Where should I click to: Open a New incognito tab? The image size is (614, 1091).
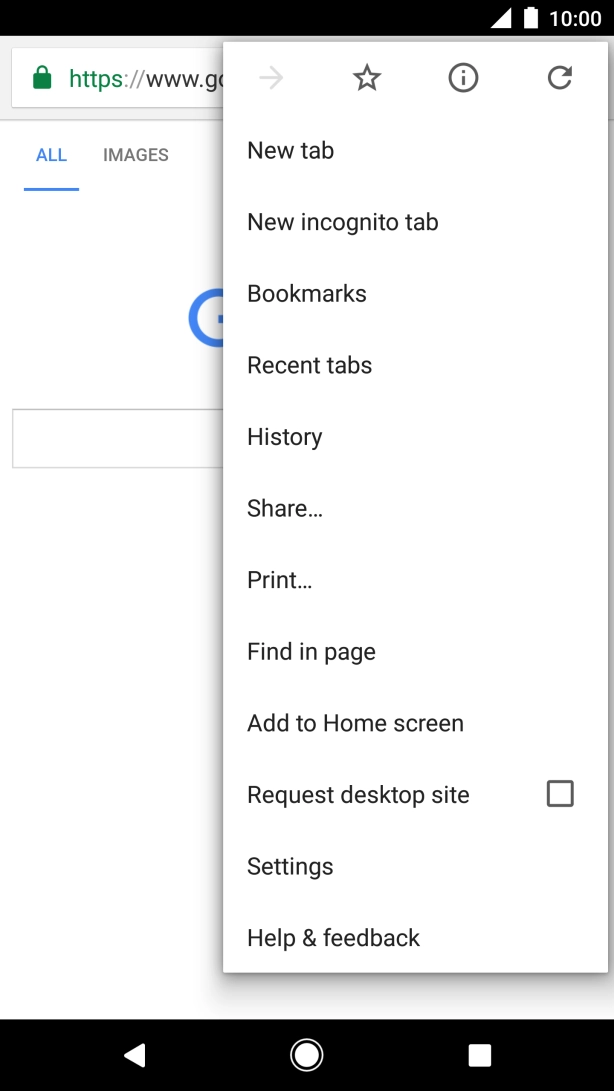tap(343, 222)
